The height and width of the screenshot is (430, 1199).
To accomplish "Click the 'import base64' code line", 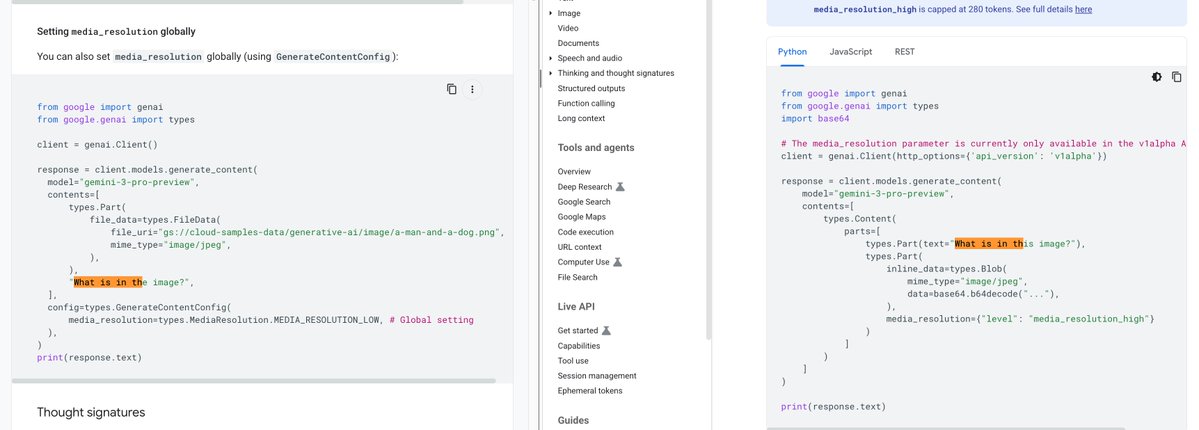I will [815, 119].
